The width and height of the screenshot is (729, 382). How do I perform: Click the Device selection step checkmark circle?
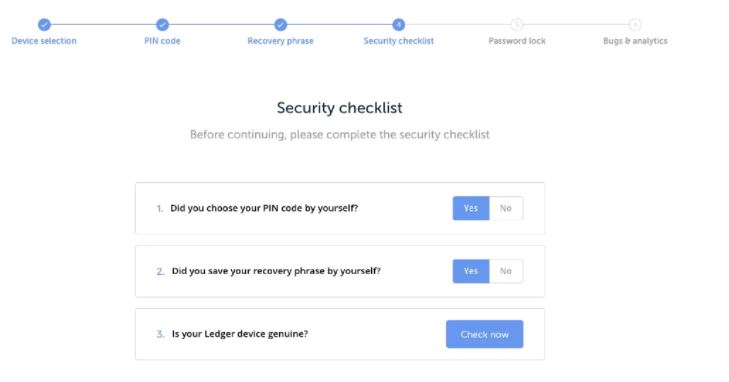click(x=44, y=25)
